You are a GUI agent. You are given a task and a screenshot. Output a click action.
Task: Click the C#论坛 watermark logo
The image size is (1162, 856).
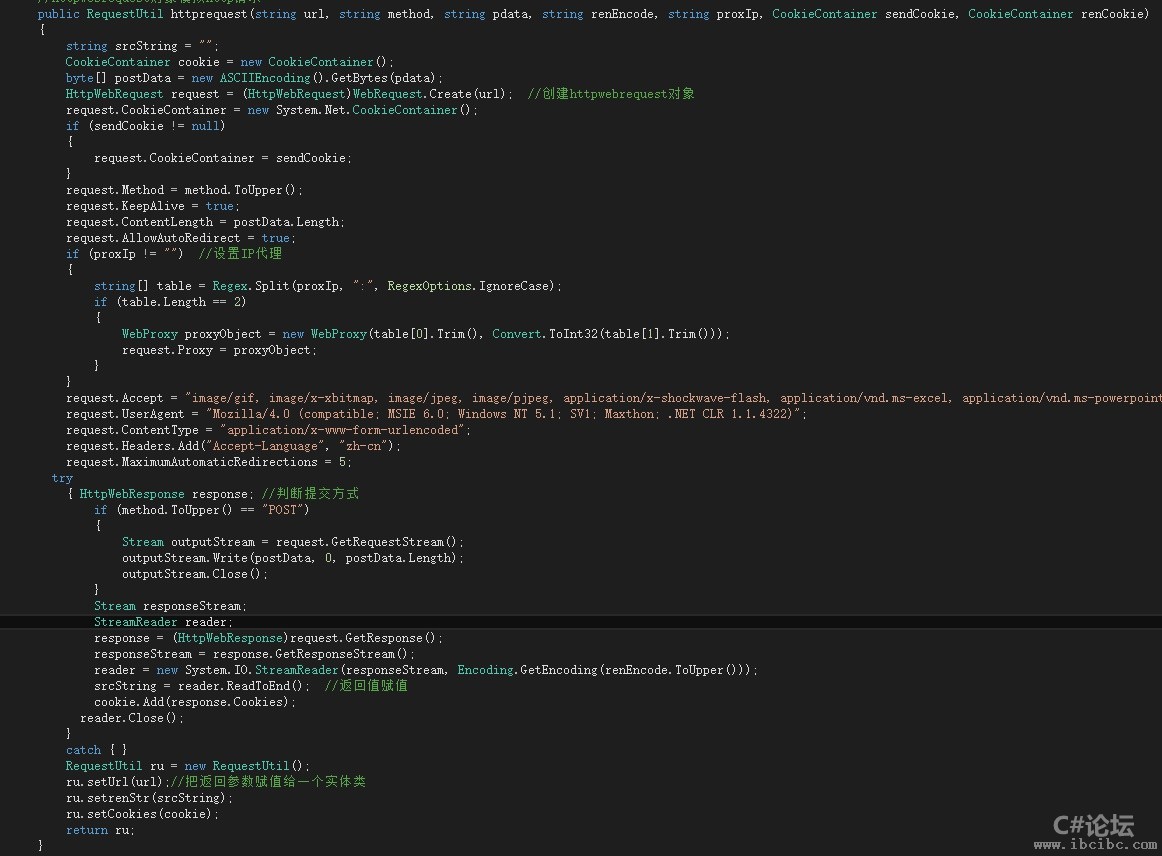tap(1094, 825)
